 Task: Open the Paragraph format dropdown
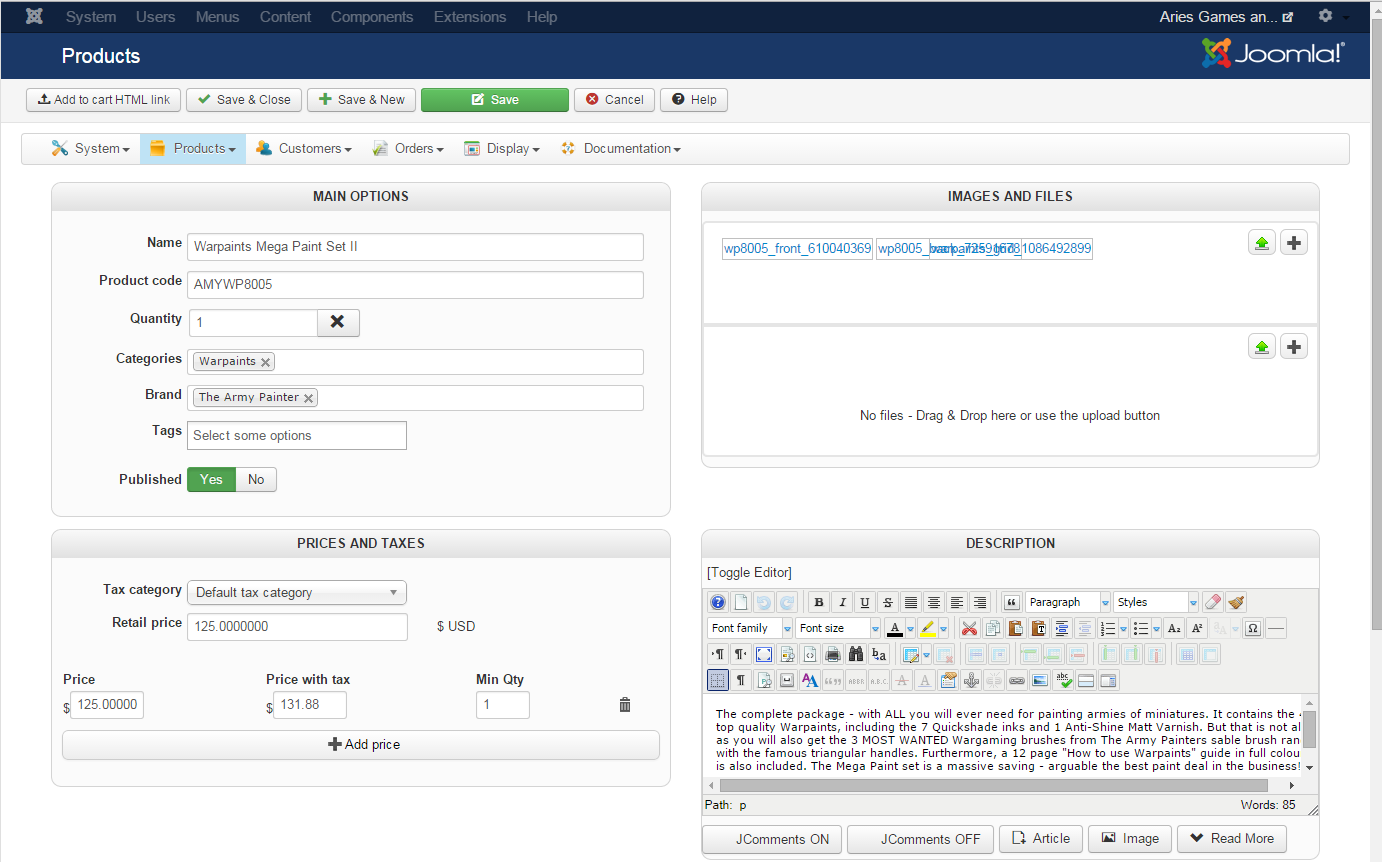(x=1068, y=602)
